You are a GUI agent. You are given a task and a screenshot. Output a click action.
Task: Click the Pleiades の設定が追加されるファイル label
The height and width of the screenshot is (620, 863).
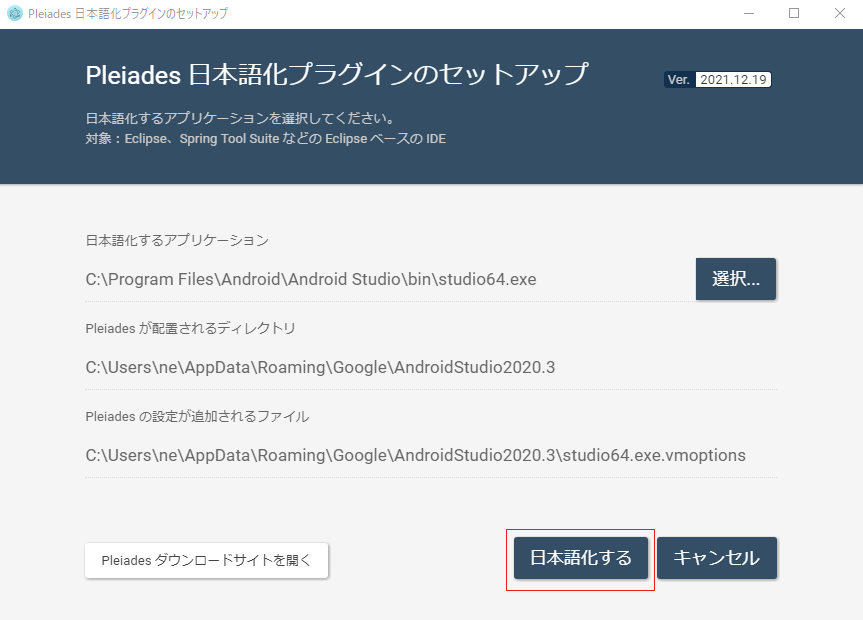click(197, 416)
